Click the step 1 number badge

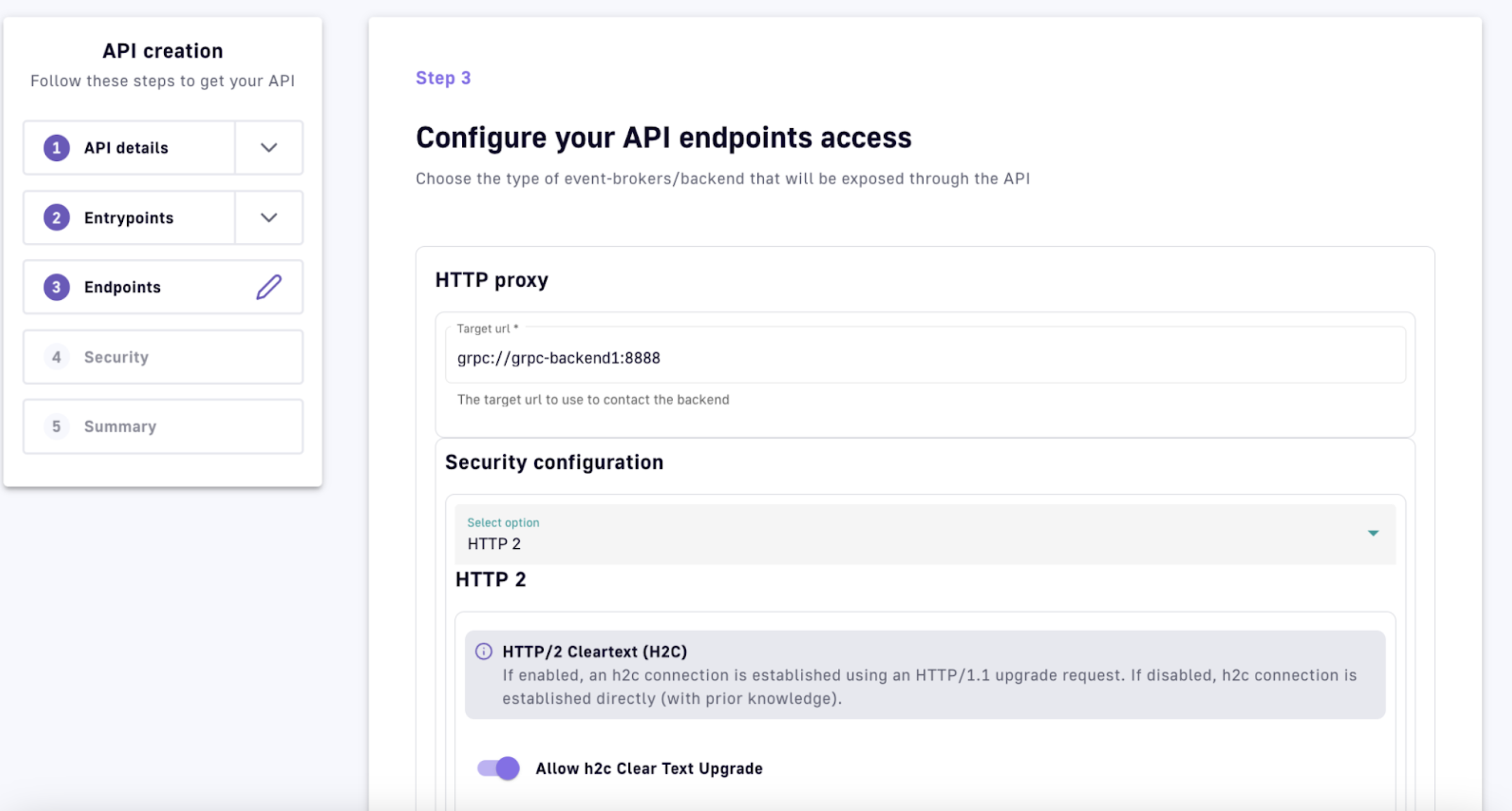point(56,148)
